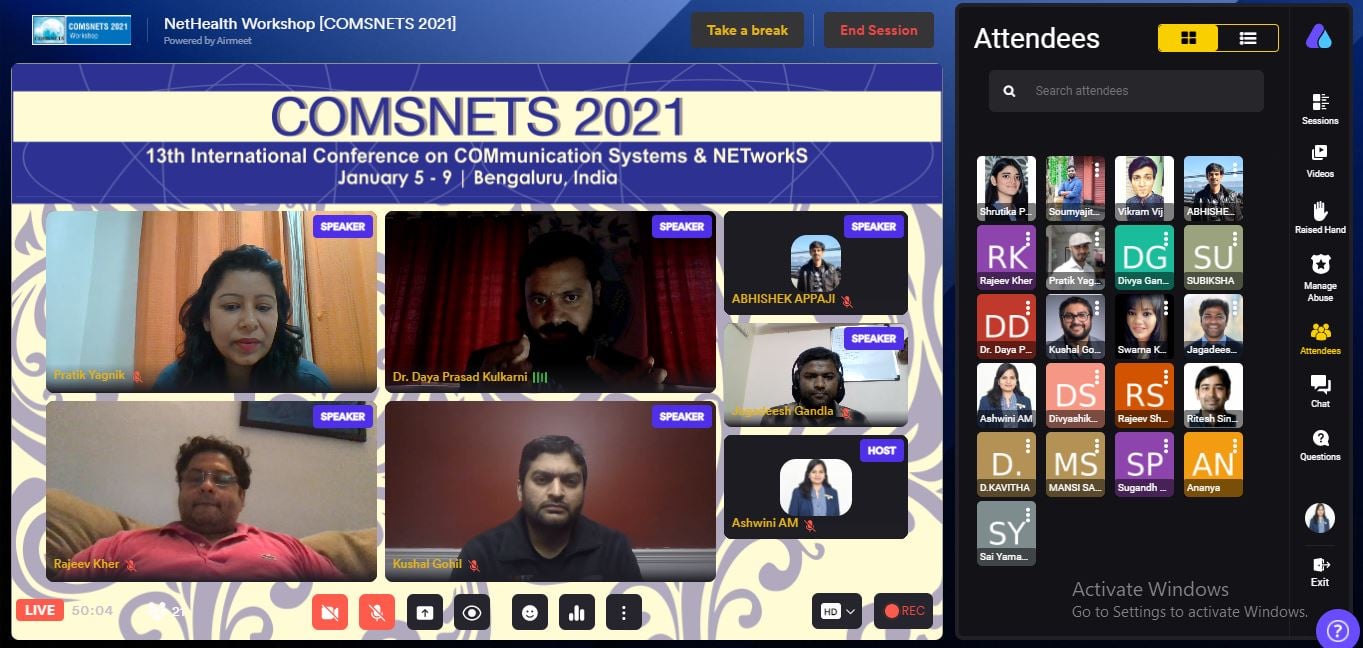Open the polls bar-chart icon
This screenshot has width=1363, height=648.
click(577, 612)
